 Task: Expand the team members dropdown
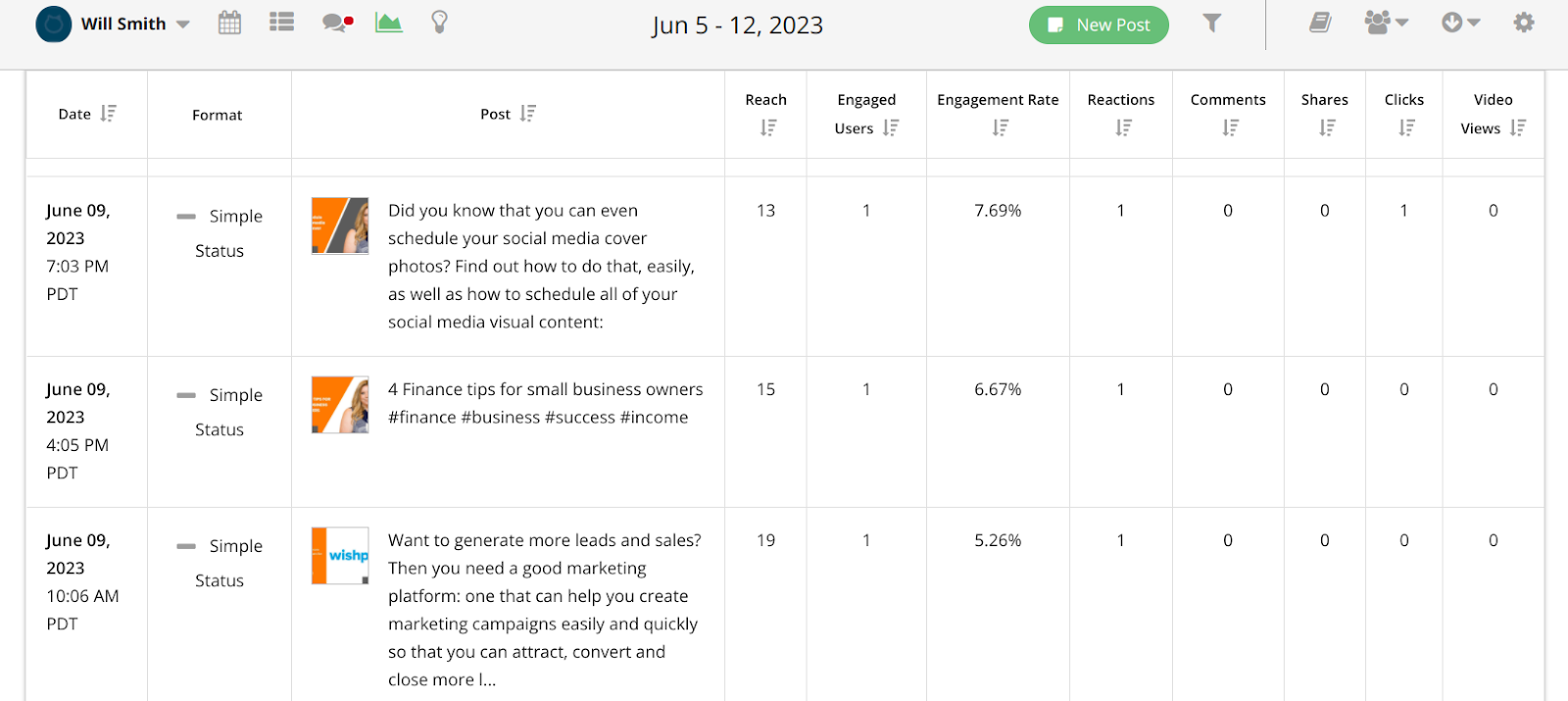coord(1386,23)
